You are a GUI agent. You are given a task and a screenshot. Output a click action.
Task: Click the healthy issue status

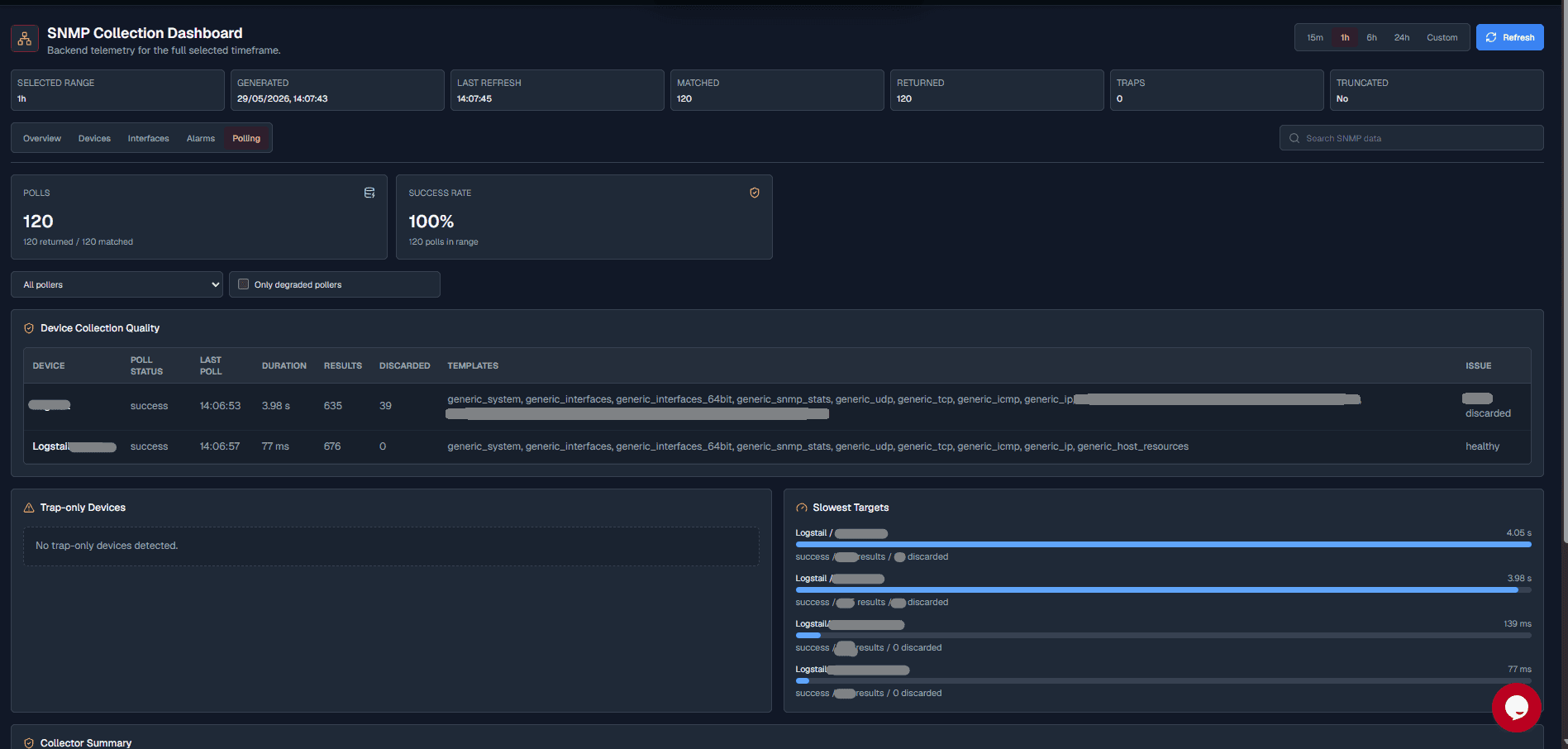click(x=1482, y=446)
